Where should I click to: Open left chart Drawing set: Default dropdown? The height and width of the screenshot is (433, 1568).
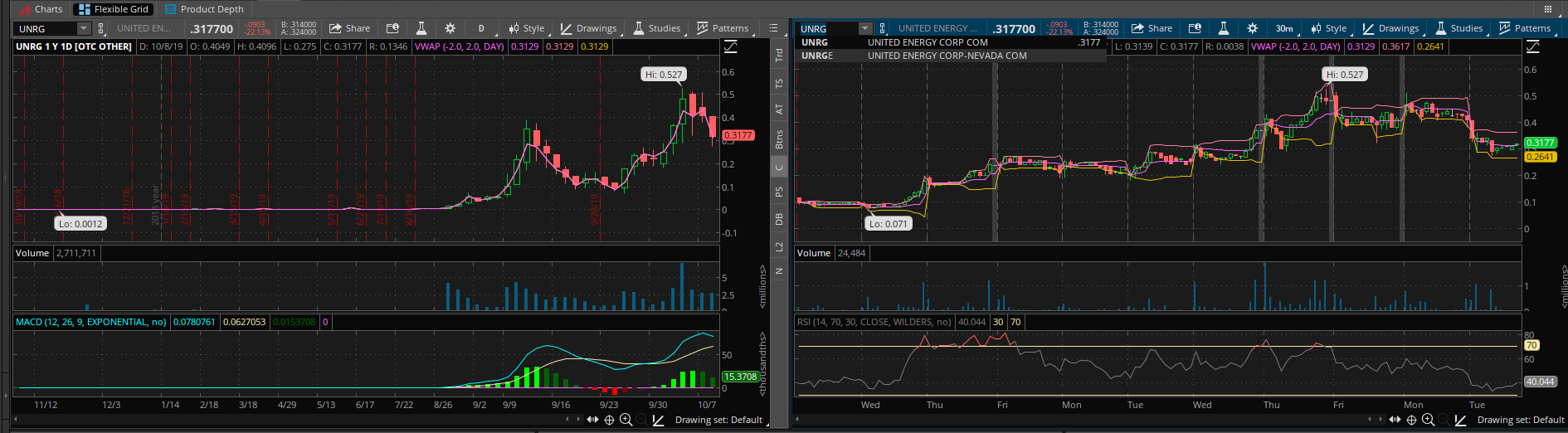pyautogui.click(x=718, y=420)
